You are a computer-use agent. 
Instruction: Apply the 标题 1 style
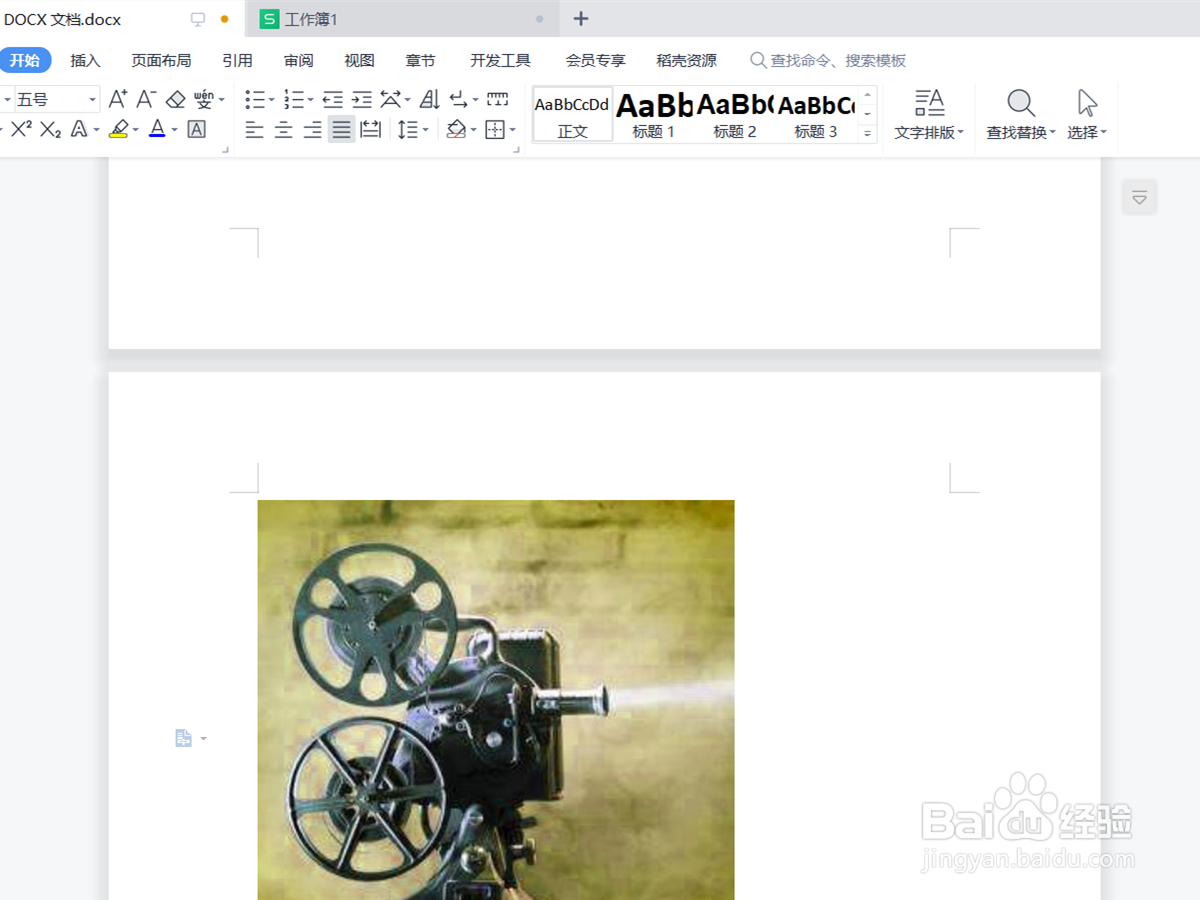pyautogui.click(x=654, y=115)
